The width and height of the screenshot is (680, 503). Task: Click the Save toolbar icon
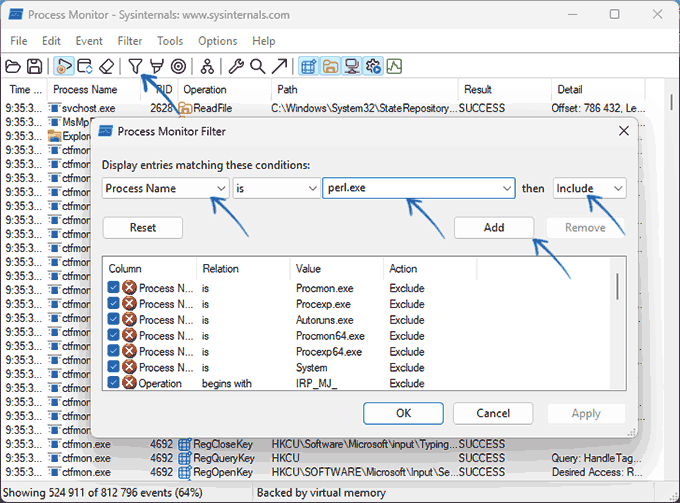[x=35, y=66]
